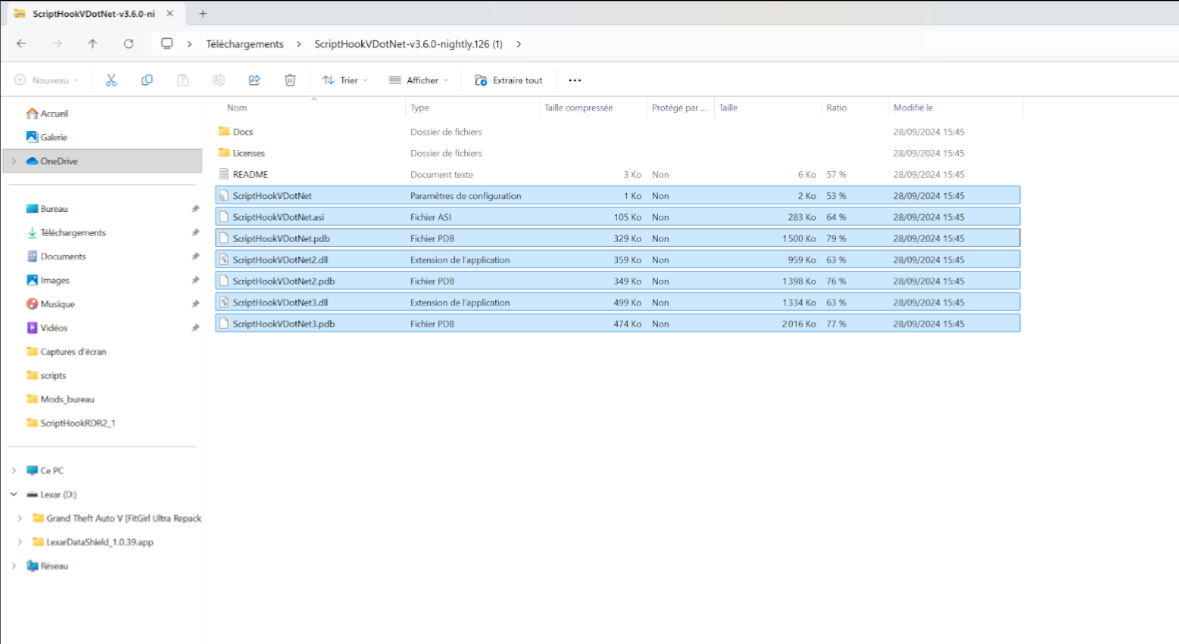Open the Afficher view dropdown

417,80
